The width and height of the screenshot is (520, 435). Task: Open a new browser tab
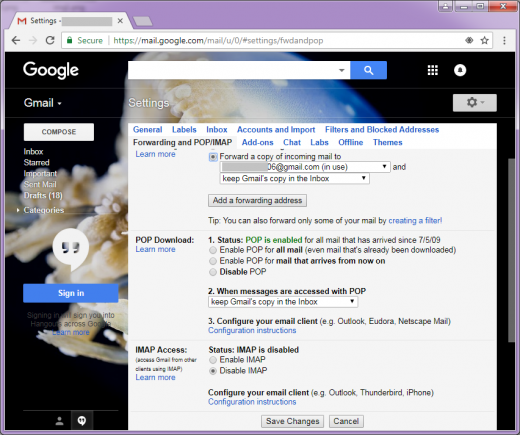(x=143, y=21)
